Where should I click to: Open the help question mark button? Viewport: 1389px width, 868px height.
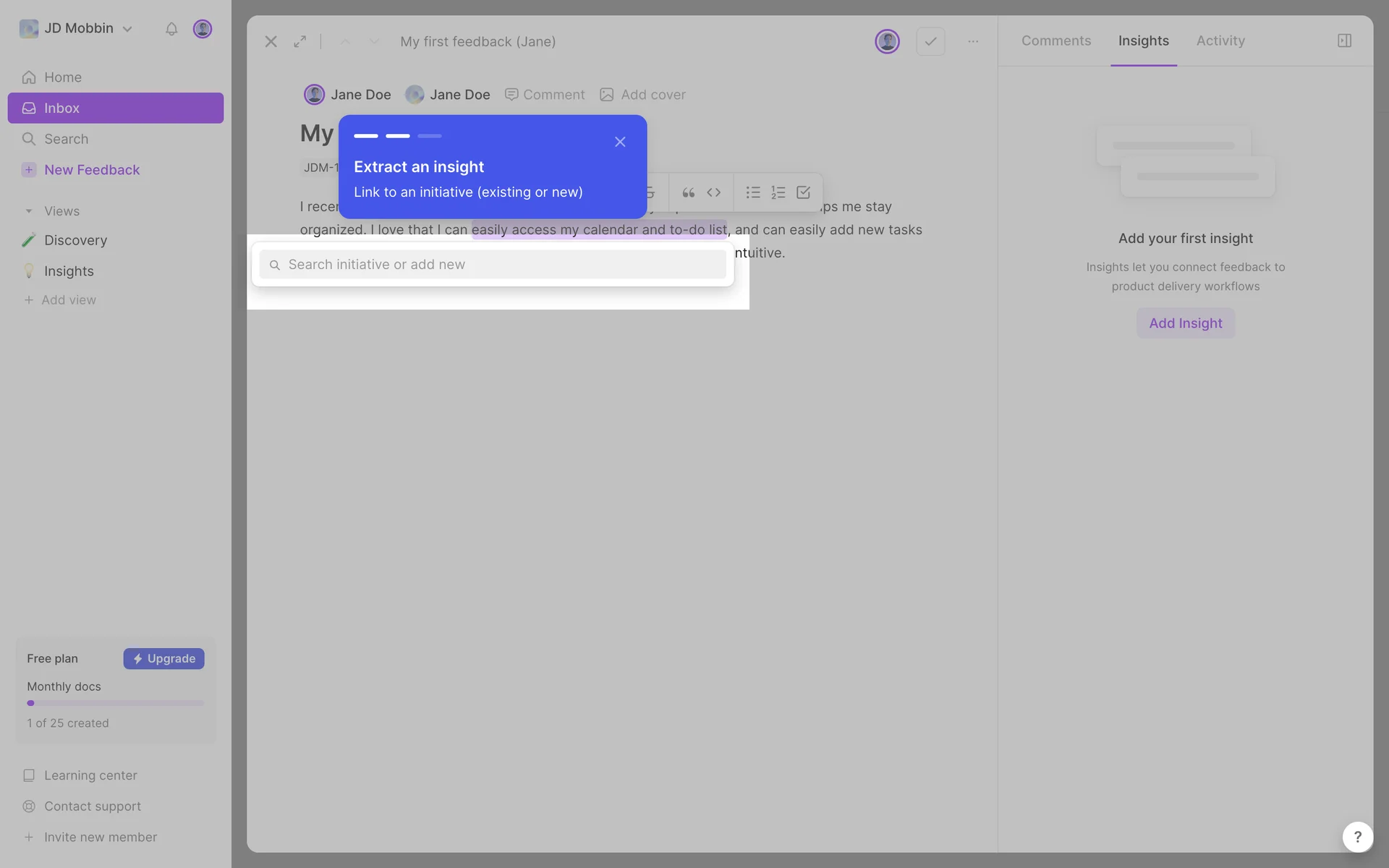1357,837
